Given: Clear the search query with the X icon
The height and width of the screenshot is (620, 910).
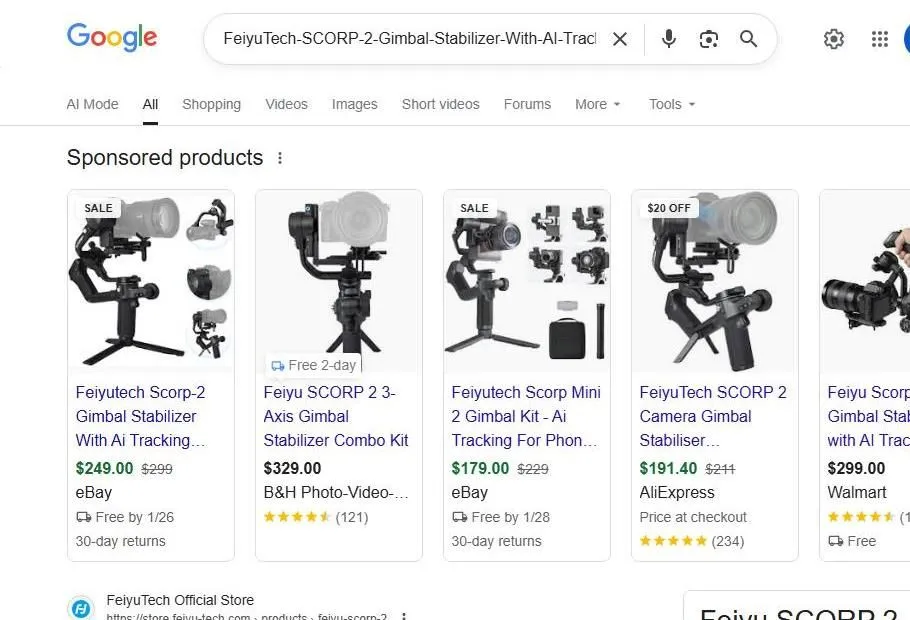Looking at the screenshot, I should click(620, 39).
